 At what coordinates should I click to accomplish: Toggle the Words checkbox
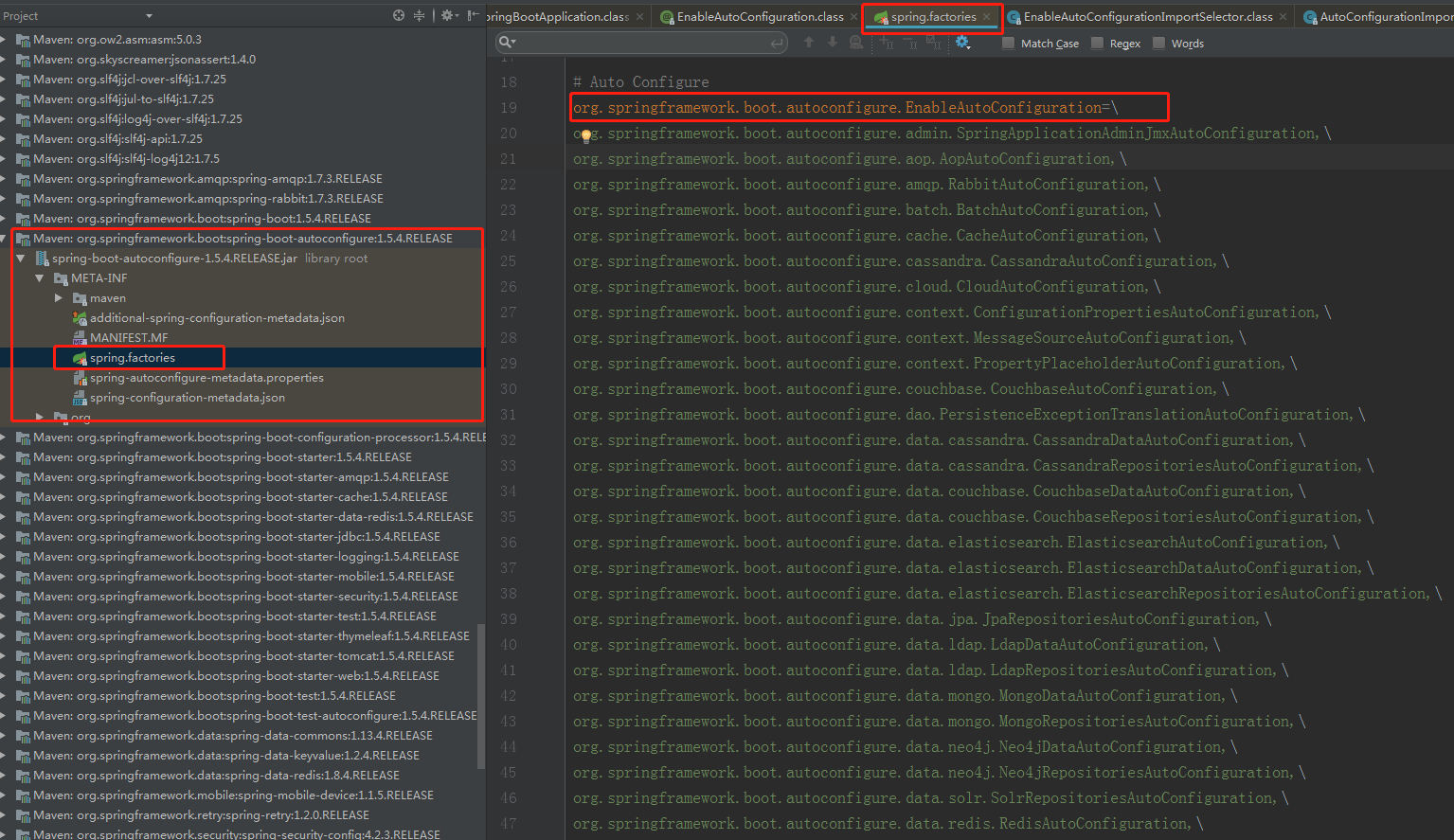(1158, 44)
